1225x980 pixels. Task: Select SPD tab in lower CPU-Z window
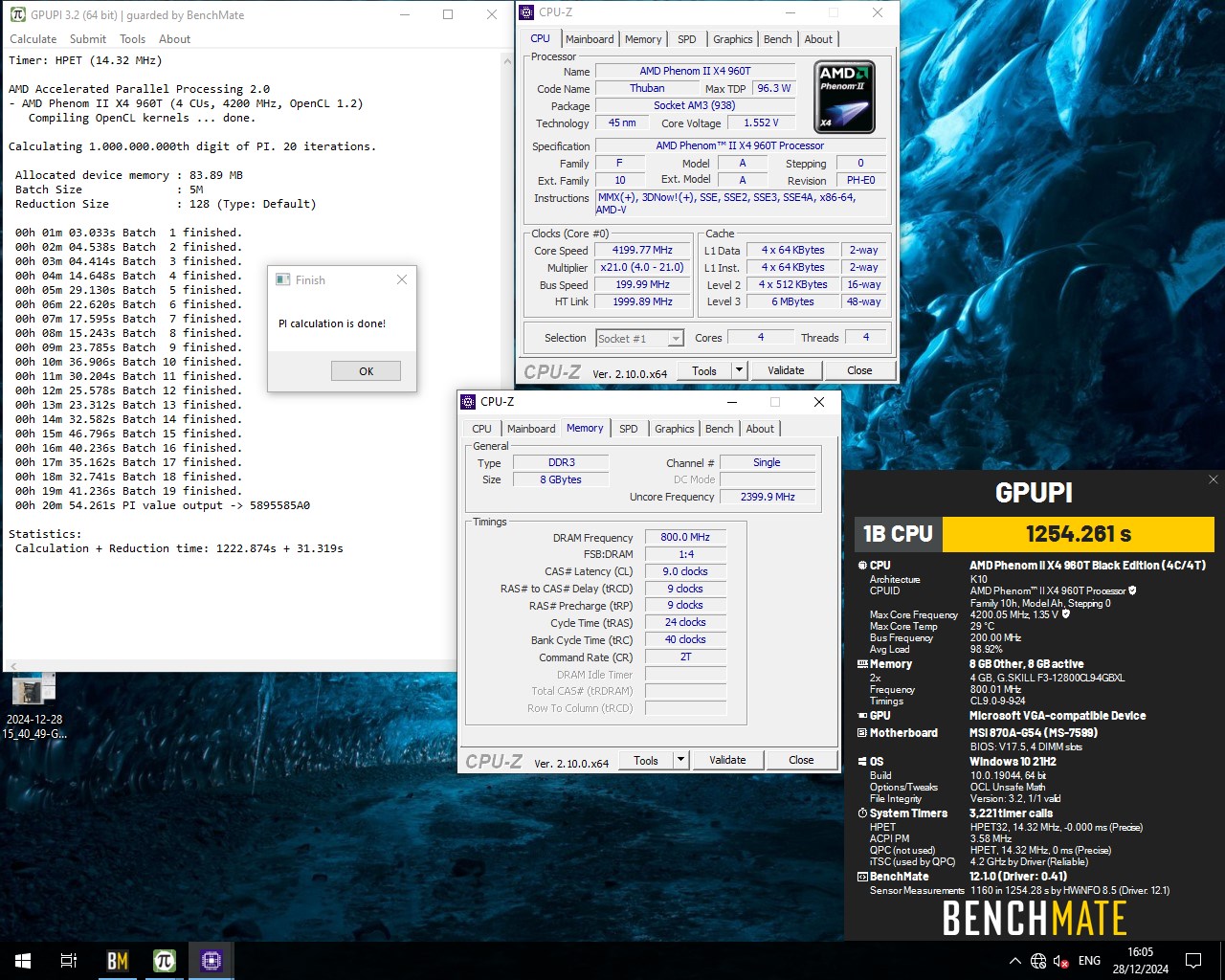(x=629, y=429)
